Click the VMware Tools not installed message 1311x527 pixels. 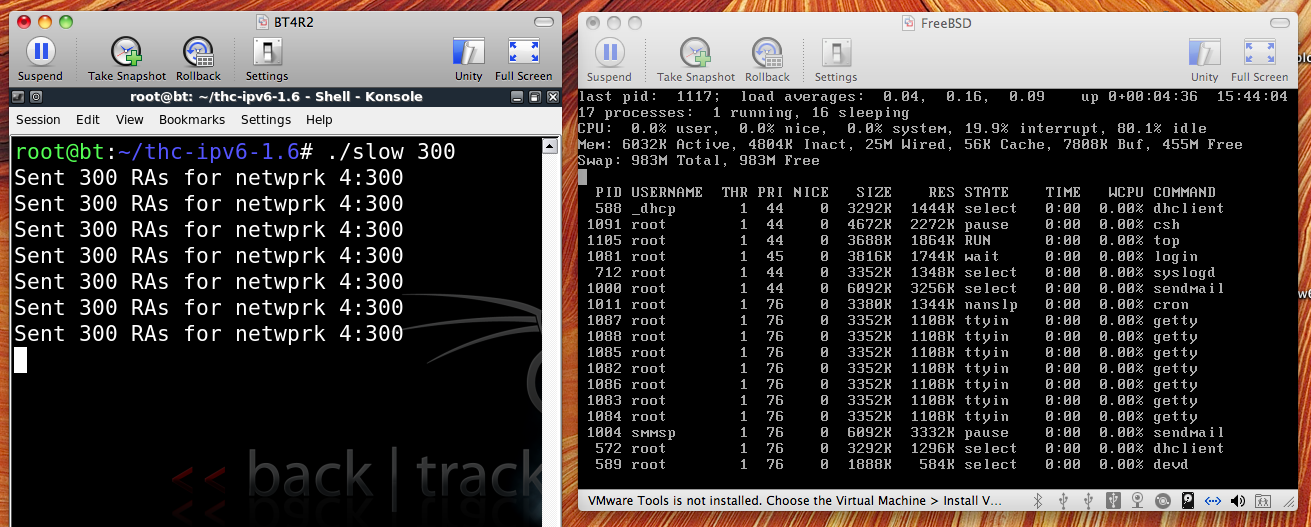(x=794, y=500)
